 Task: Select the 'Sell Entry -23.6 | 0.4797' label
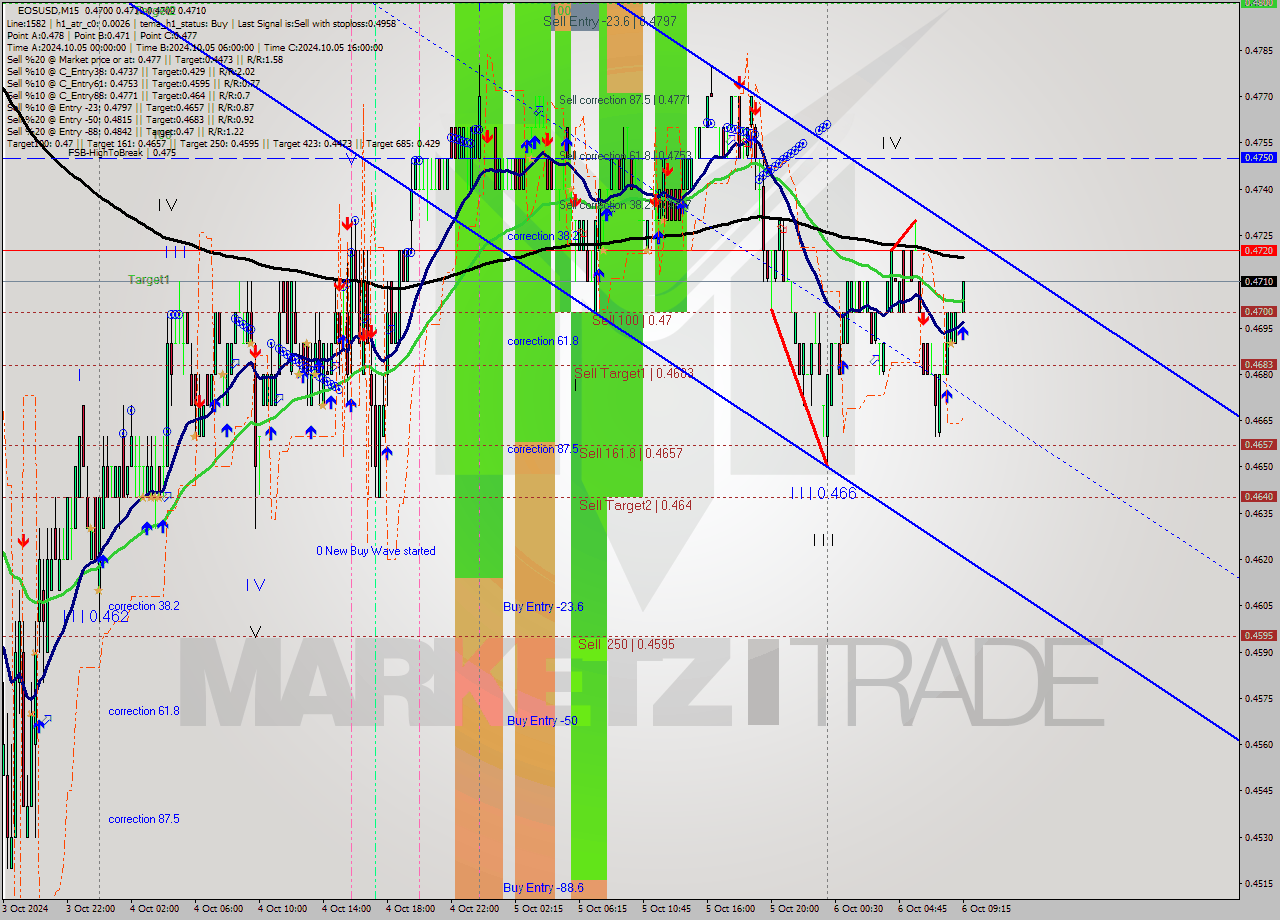click(610, 20)
